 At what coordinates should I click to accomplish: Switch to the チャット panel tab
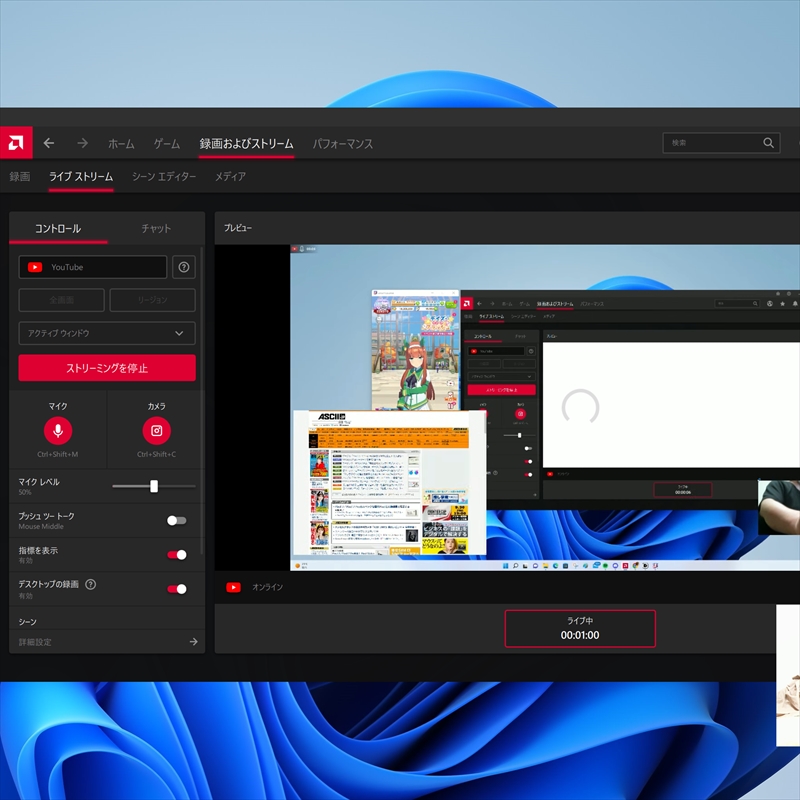[x=156, y=228]
